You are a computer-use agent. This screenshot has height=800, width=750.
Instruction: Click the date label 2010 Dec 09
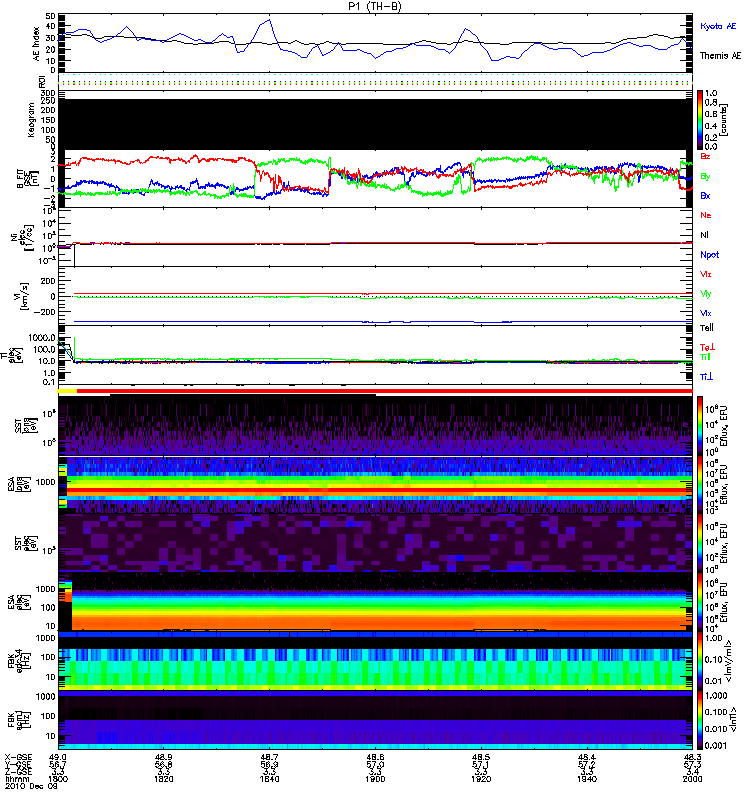pos(31,786)
